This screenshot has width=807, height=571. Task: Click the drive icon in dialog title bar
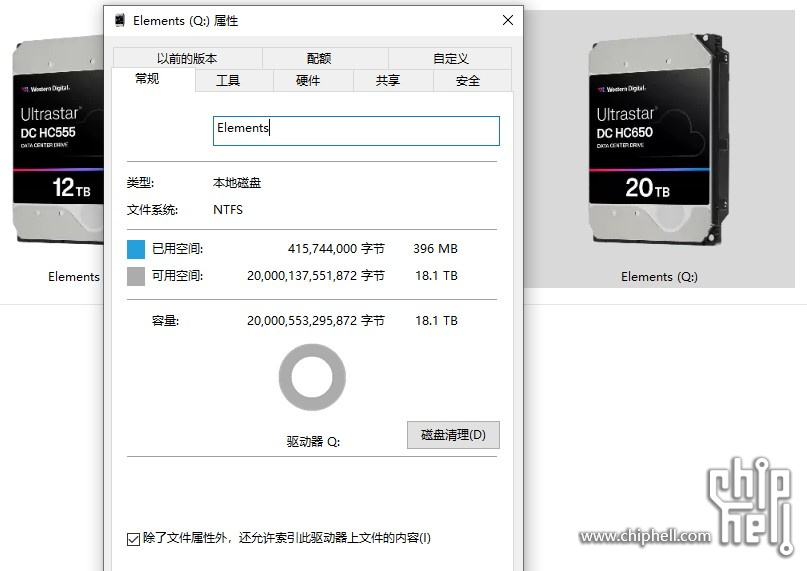pos(120,21)
